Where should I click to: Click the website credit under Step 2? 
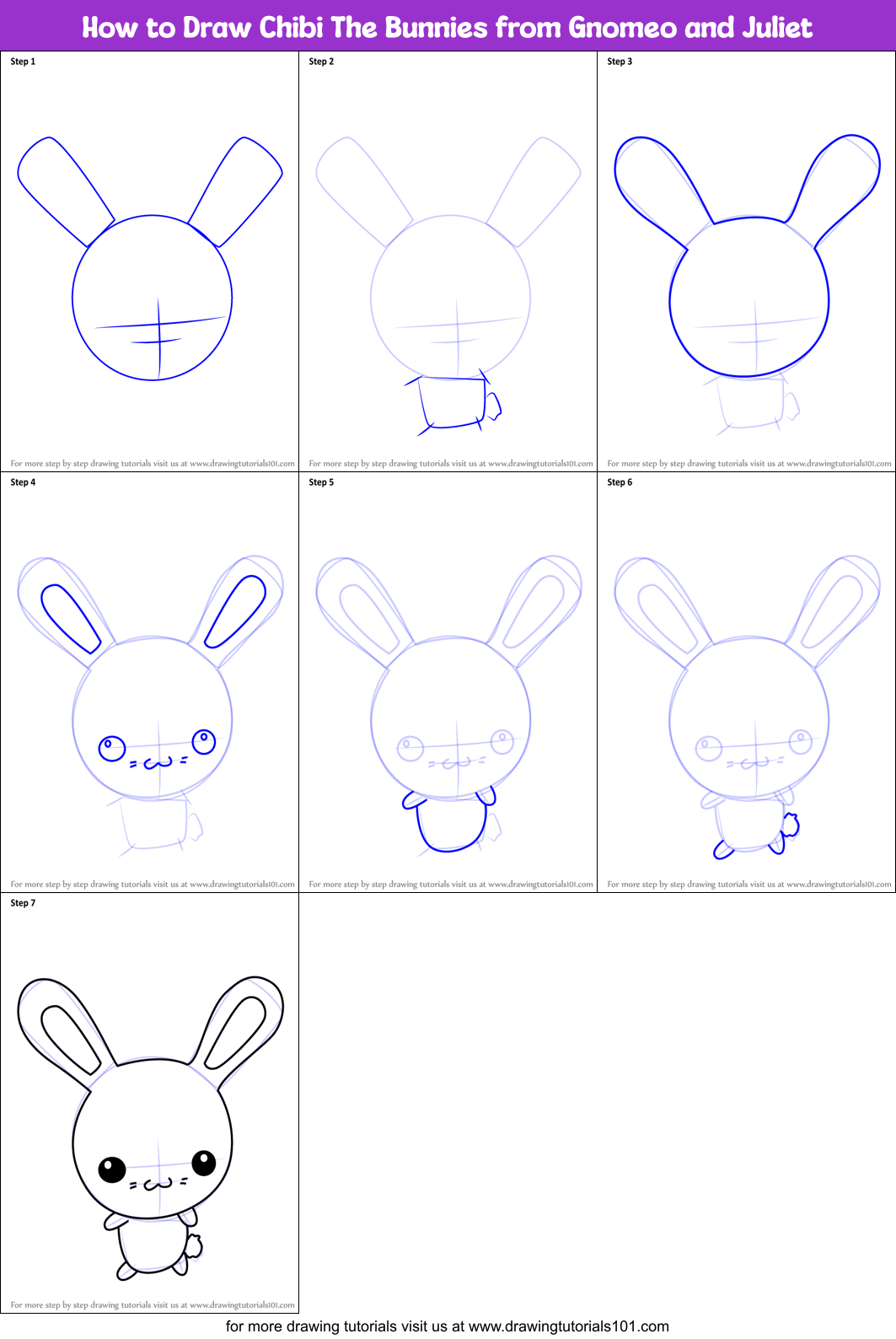[451, 464]
